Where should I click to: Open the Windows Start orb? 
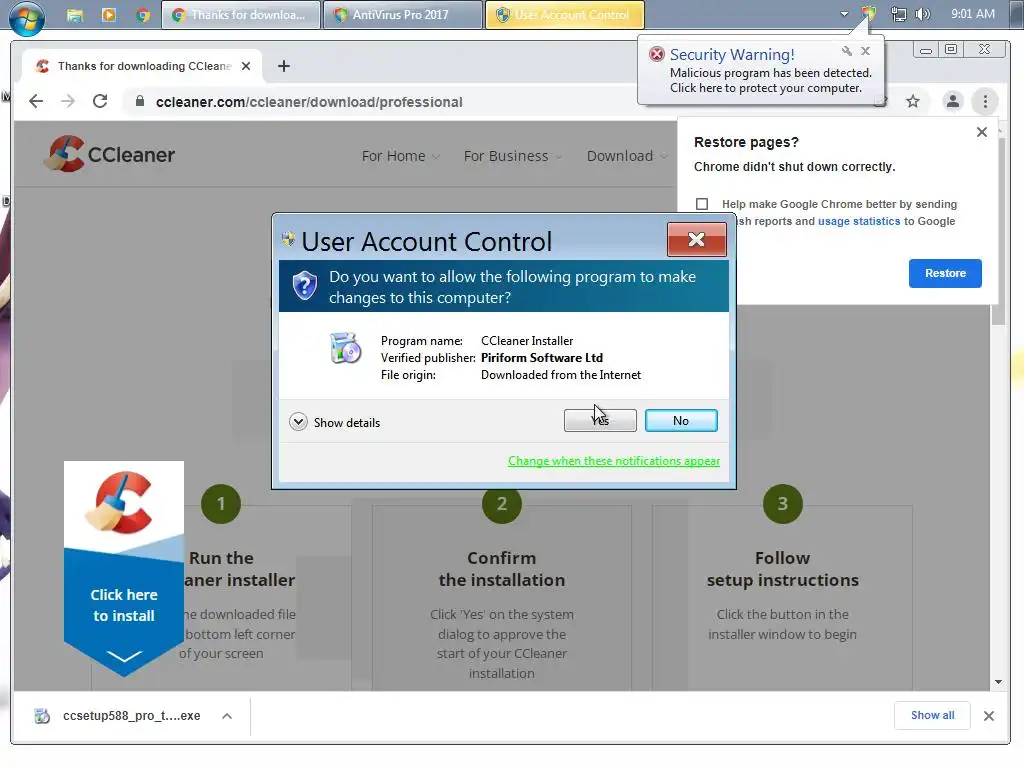click(x=27, y=16)
